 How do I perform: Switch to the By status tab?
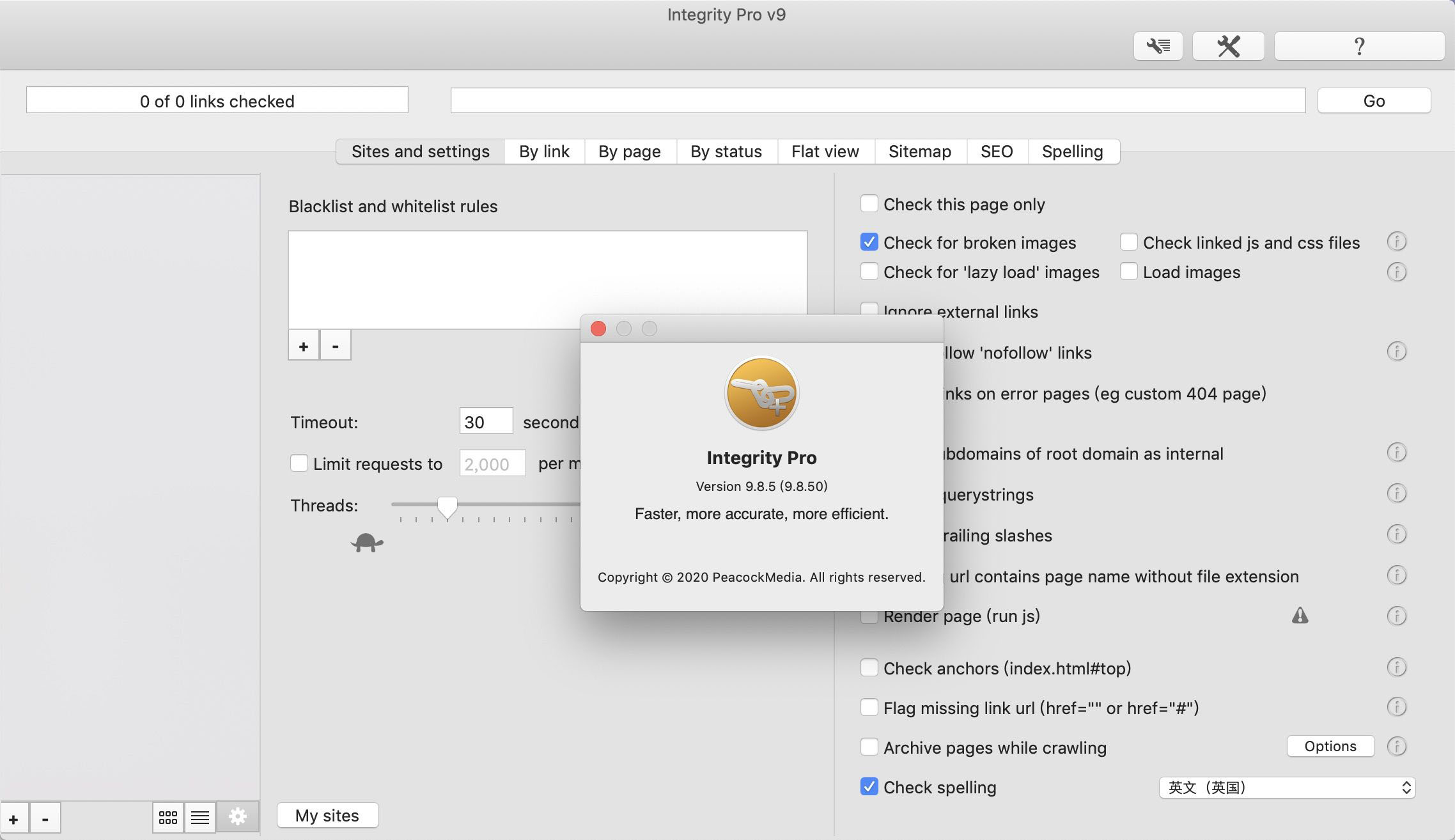tap(726, 152)
